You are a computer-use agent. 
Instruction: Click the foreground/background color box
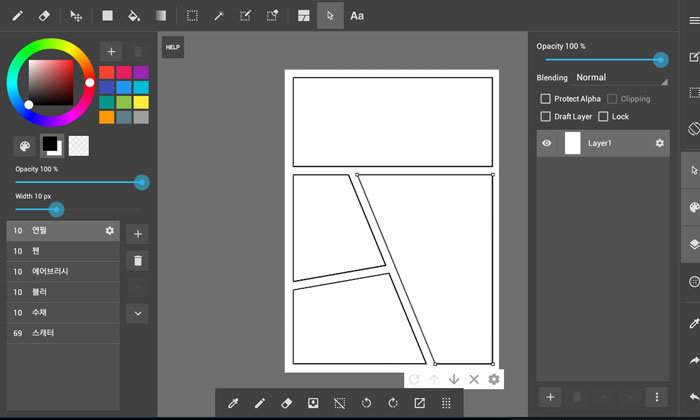pos(52,146)
